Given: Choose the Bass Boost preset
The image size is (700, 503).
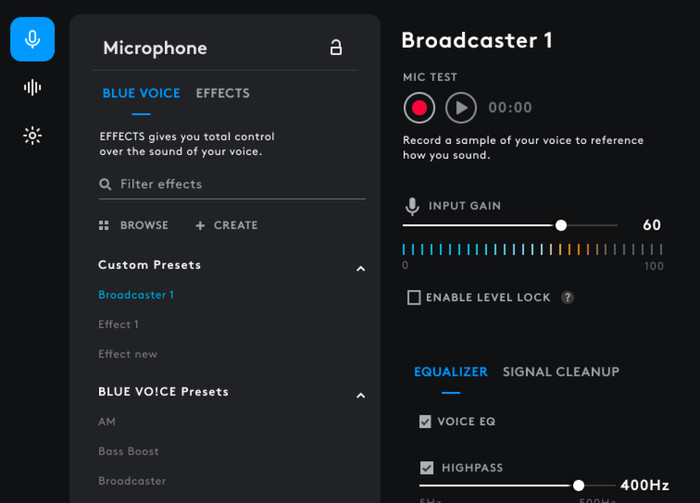Looking at the screenshot, I should (x=129, y=451).
